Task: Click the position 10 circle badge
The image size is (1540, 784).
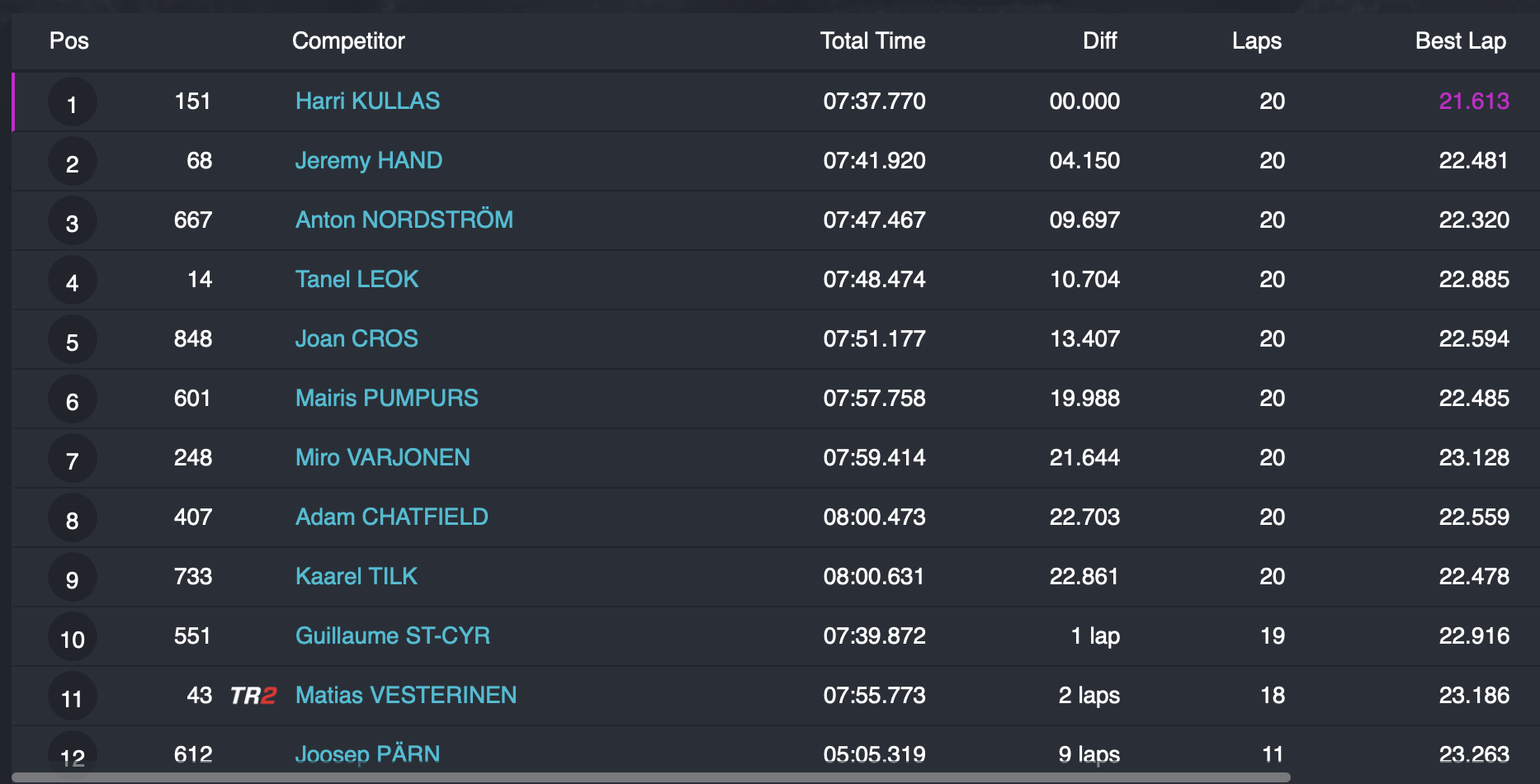Action: [x=73, y=638]
